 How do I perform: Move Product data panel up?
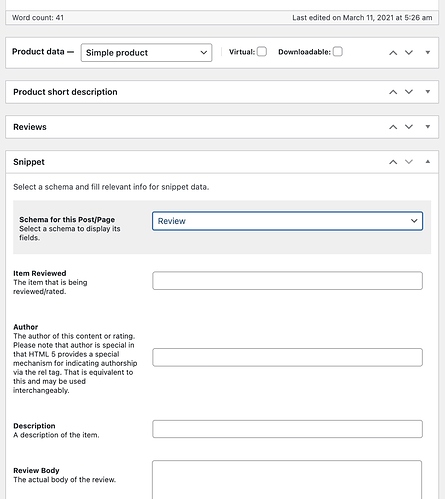[x=393, y=53]
